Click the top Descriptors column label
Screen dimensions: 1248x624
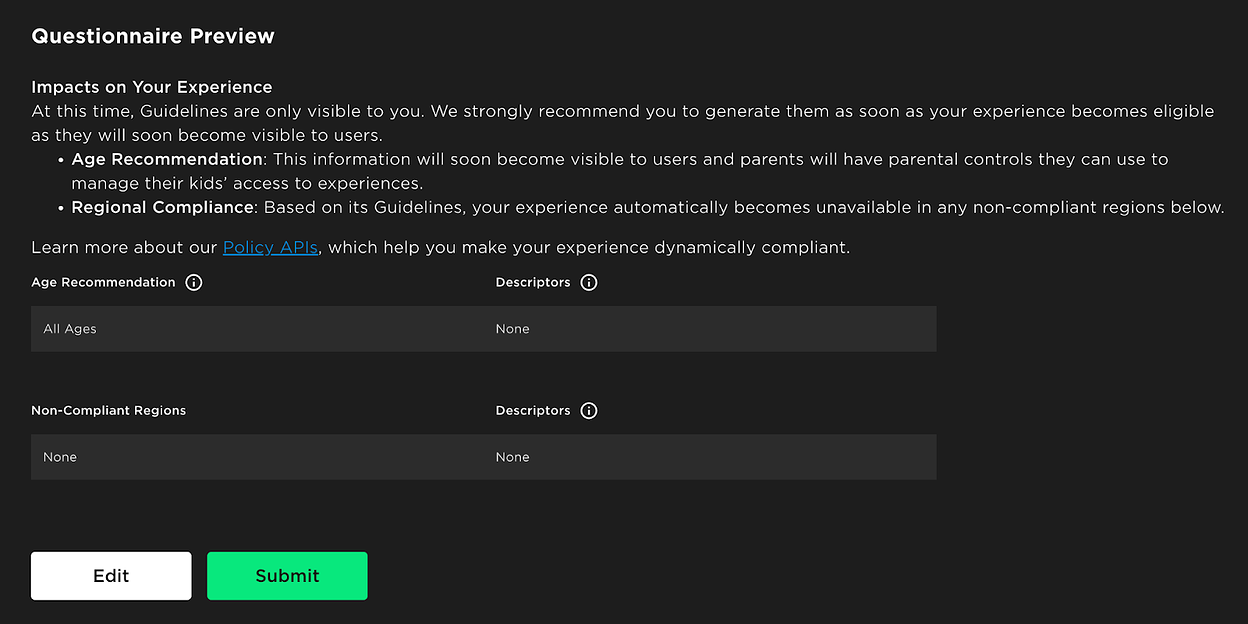coord(534,282)
